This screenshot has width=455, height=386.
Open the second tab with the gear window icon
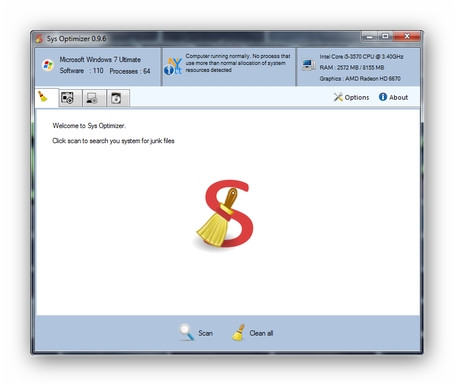coord(70,98)
